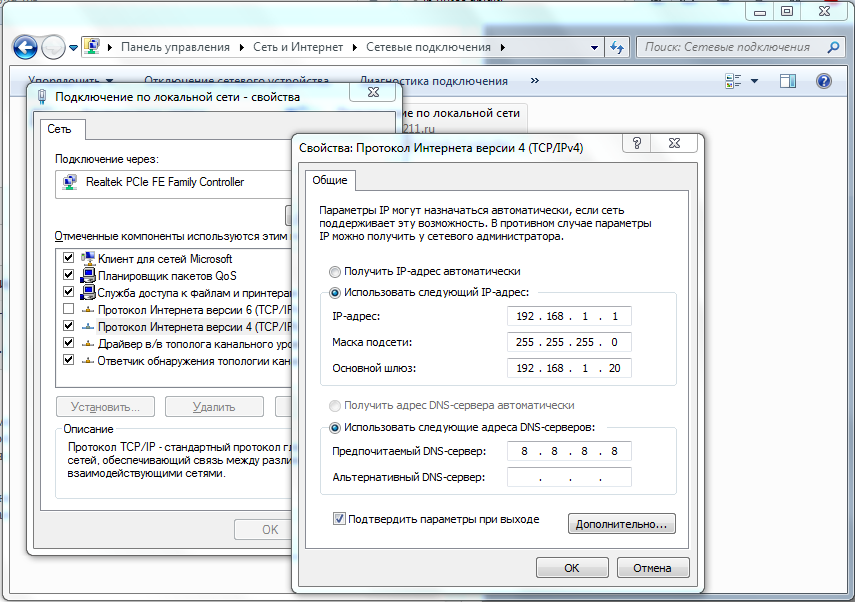Image resolution: width=855 pixels, height=602 pixels.
Task: Toggle Подтвердить параметры при выходе checkbox
Action: pyautogui.click(x=339, y=519)
